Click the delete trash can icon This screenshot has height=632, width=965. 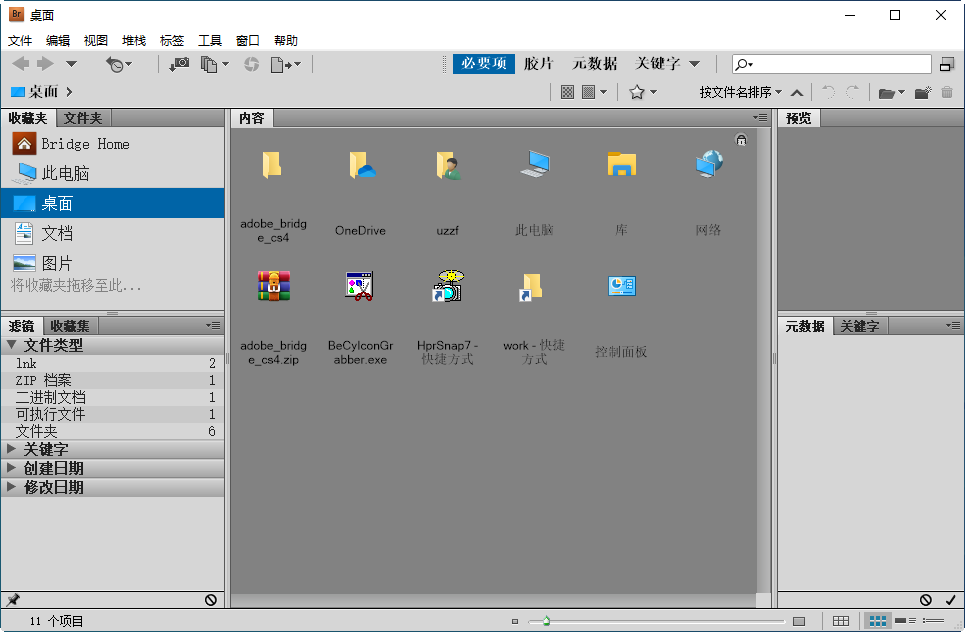pos(947,92)
